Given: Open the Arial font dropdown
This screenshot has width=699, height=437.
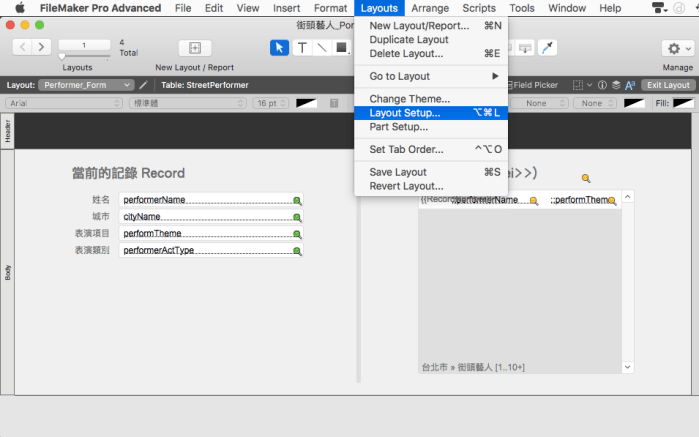Looking at the screenshot, I should pos(64,103).
